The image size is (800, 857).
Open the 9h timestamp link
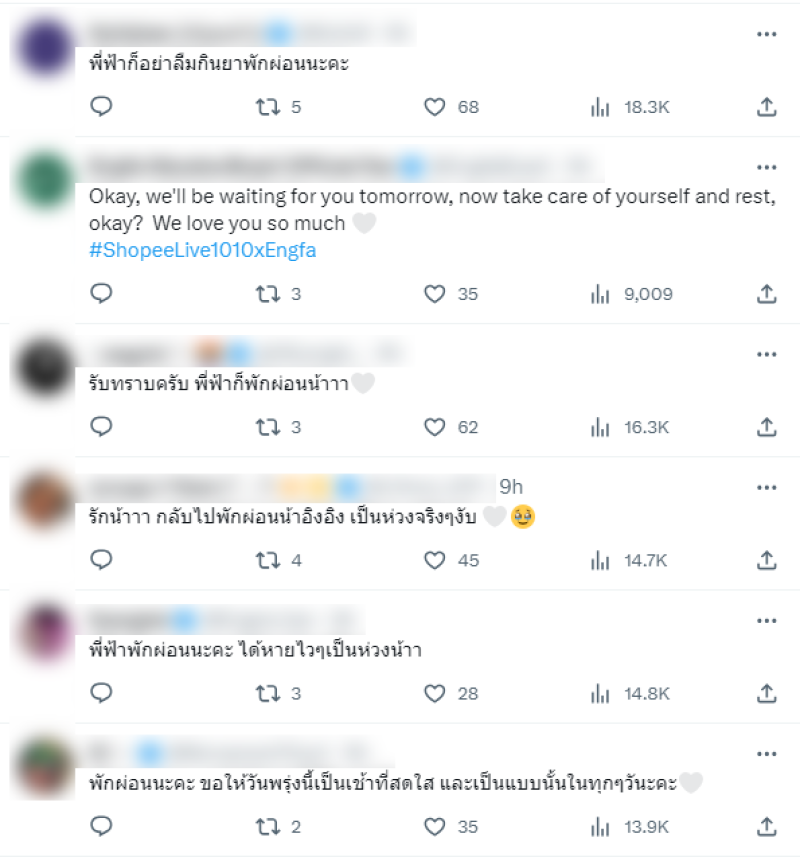511,486
